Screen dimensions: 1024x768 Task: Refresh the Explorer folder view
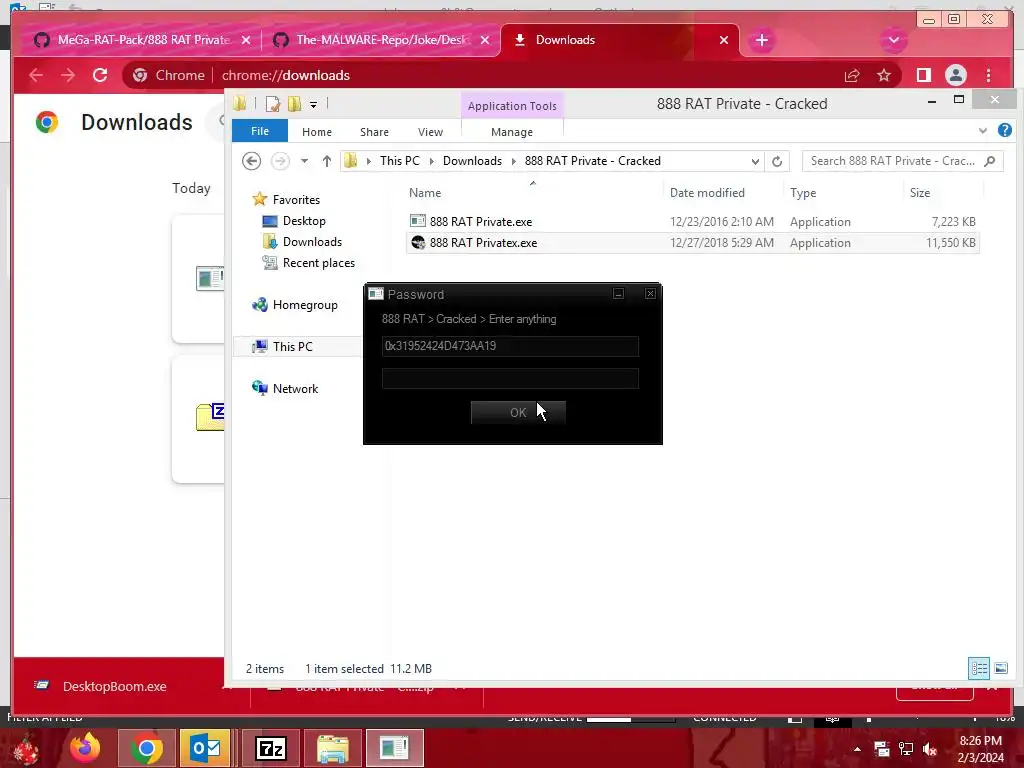(776, 161)
